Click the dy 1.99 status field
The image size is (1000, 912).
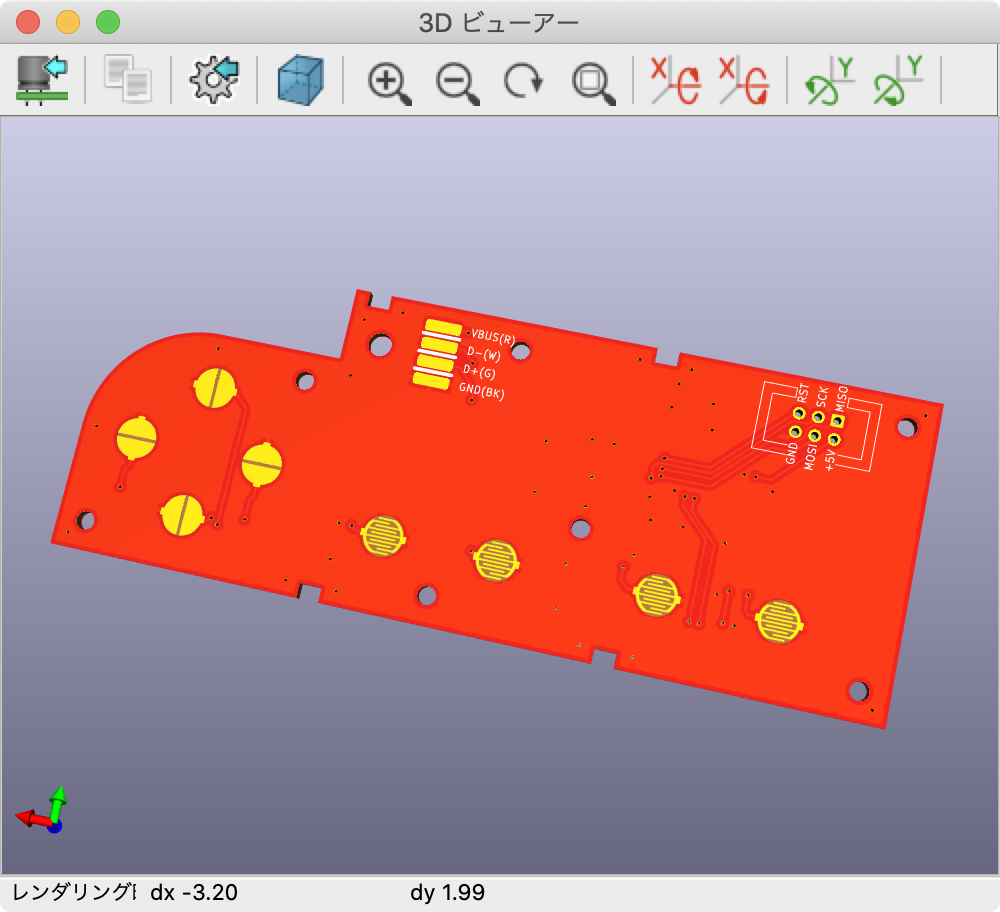click(x=447, y=891)
